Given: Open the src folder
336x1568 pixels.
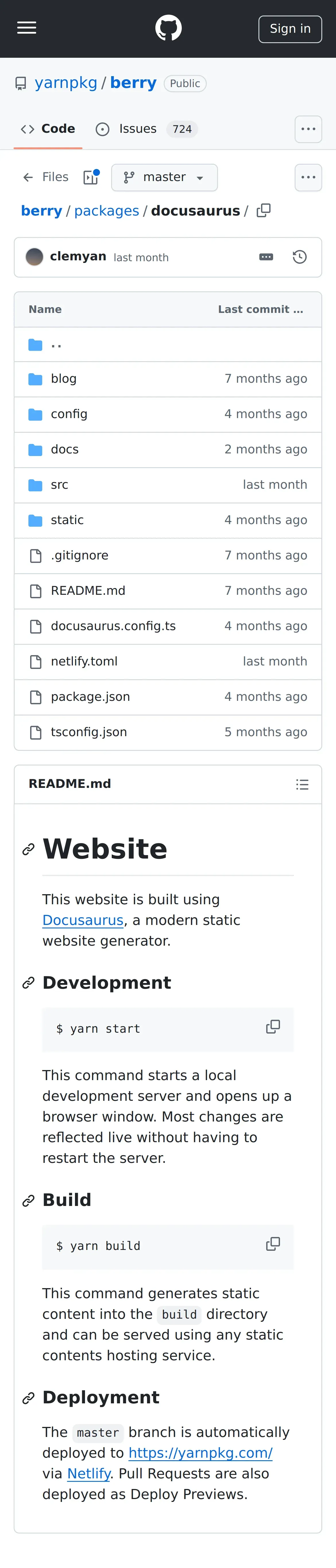Looking at the screenshot, I should click(x=60, y=485).
